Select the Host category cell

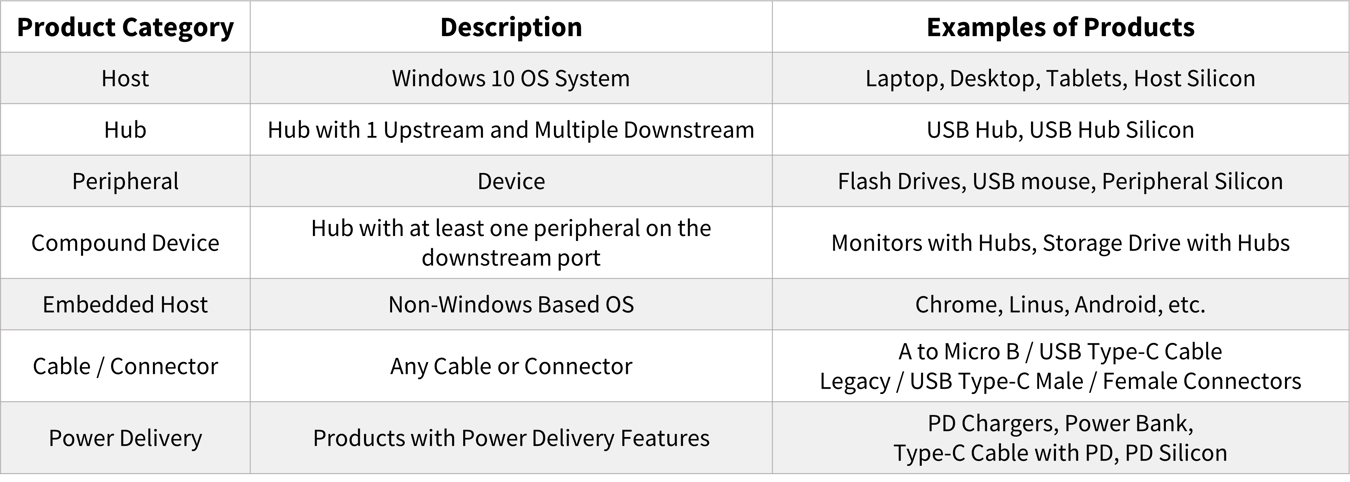coord(125,78)
